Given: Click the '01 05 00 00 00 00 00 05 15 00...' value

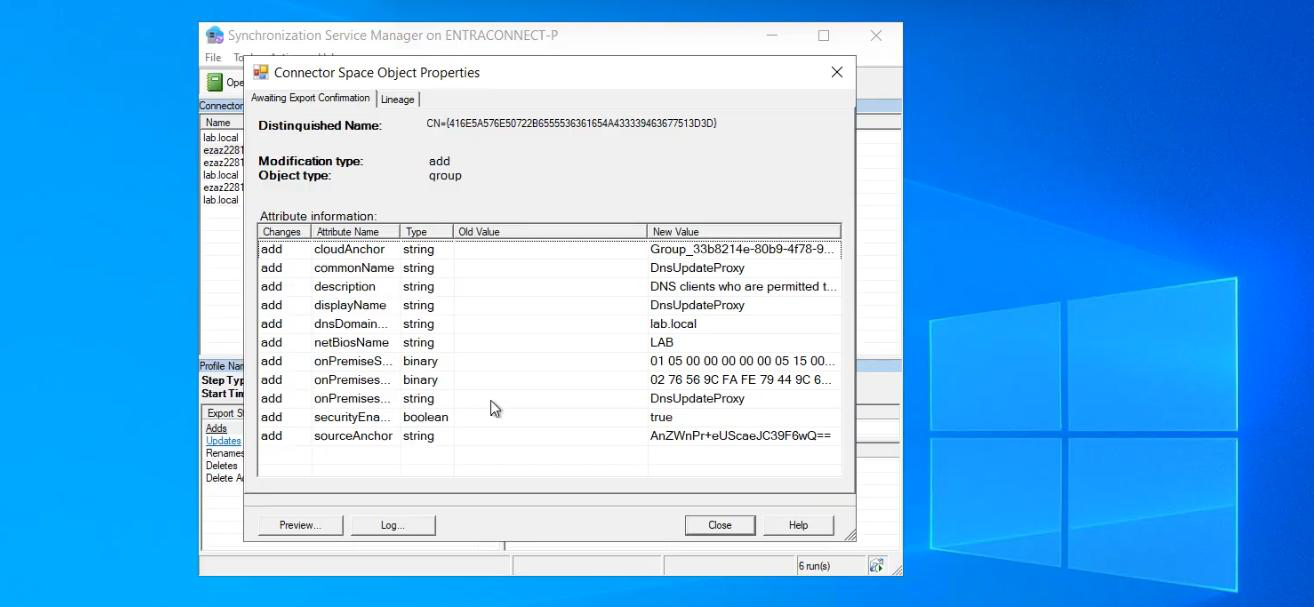Looking at the screenshot, I should click(x=742, y=361).
